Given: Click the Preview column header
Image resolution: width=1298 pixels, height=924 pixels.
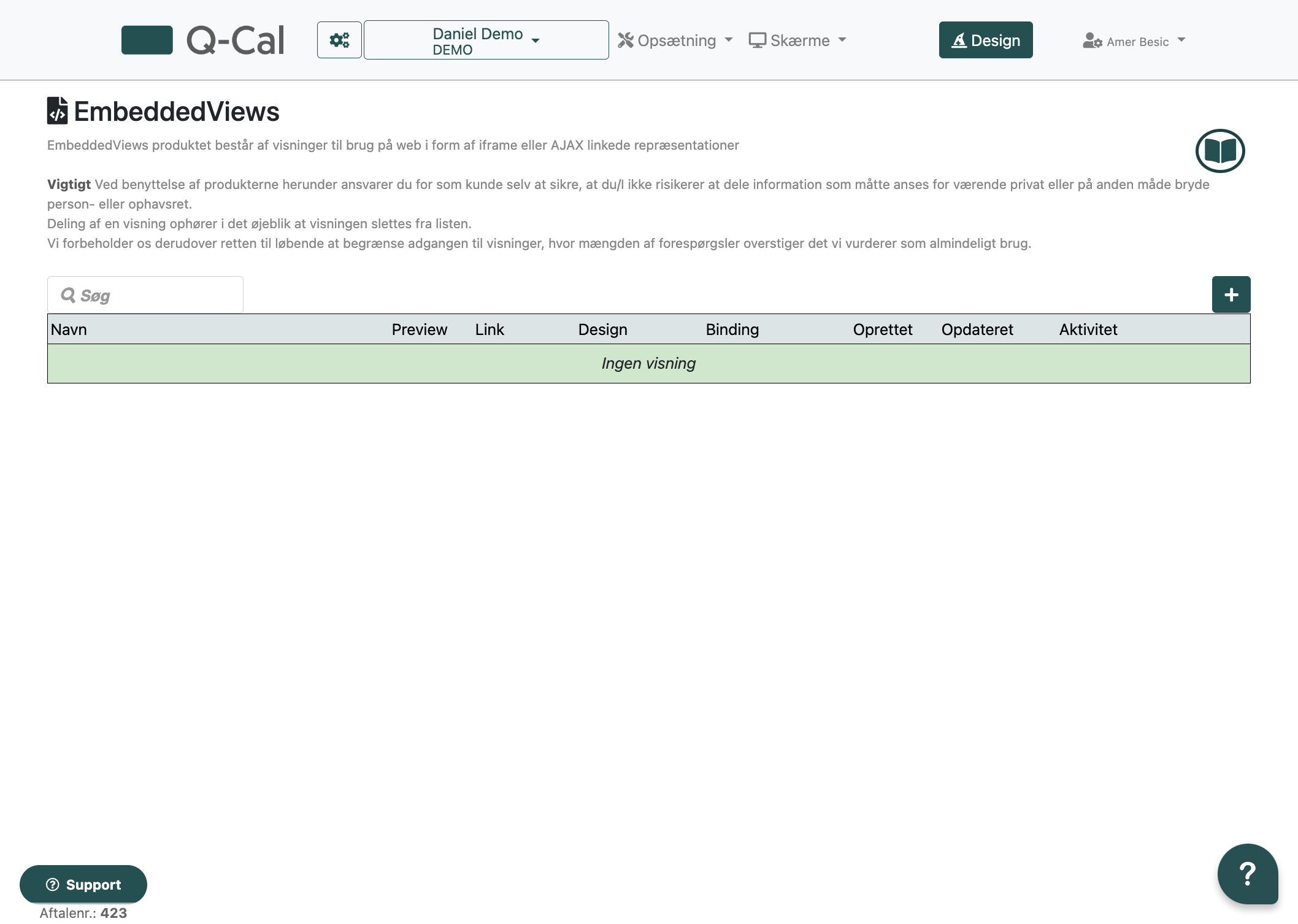Looking at the screenshot, I should [420, 329].
